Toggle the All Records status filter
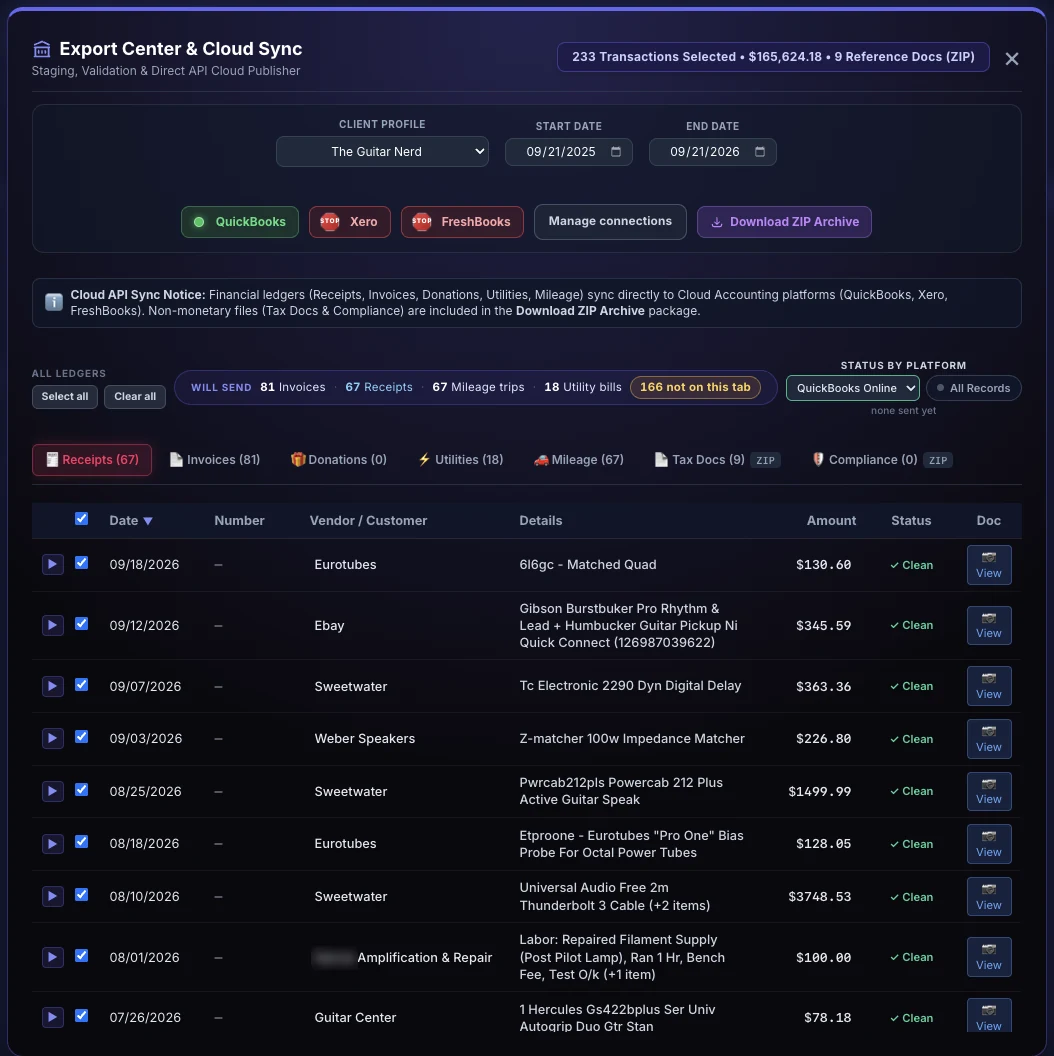This screenshot has width=1054, height=1056. [x=974, y=388]
